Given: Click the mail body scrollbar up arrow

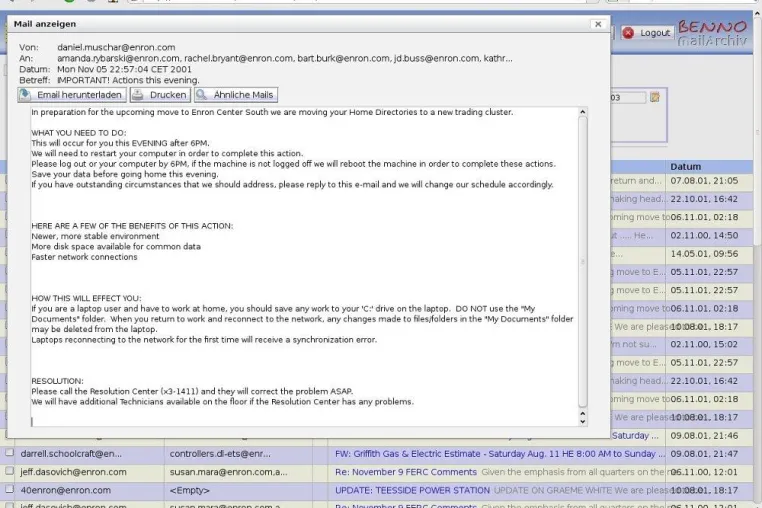Looking at the screenshot, I should [x=583, y=112].
